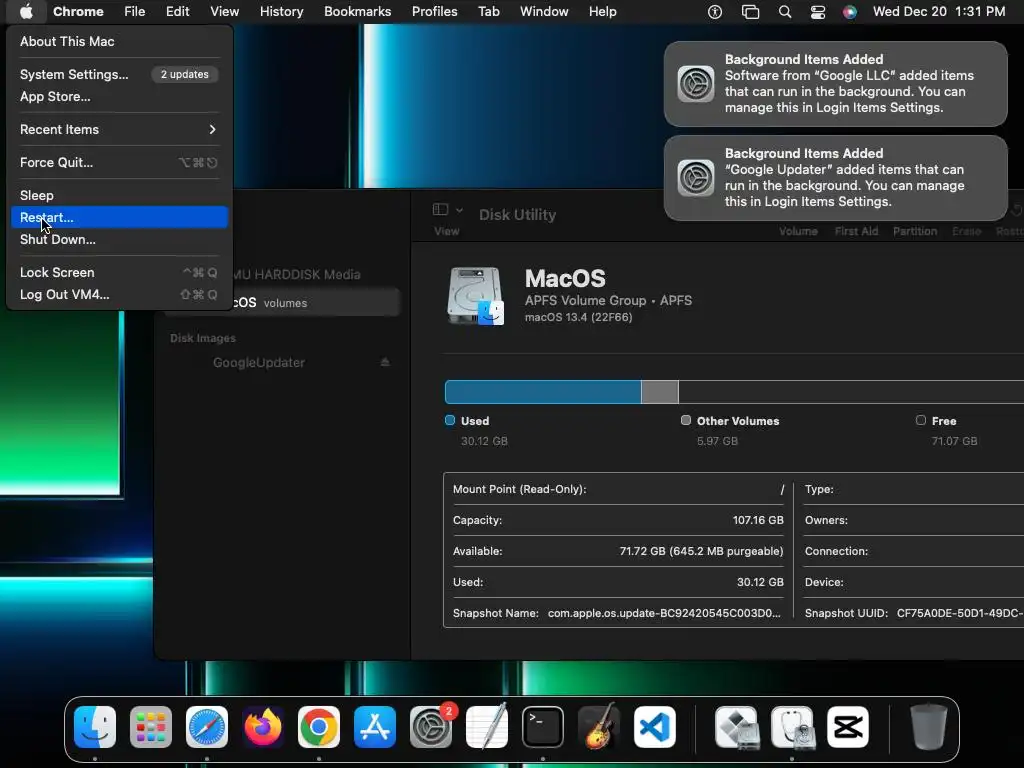Select Shut Down… in Apple menu
The width and height of the screenshot is (1024, 768).
(x=120, y=240)
